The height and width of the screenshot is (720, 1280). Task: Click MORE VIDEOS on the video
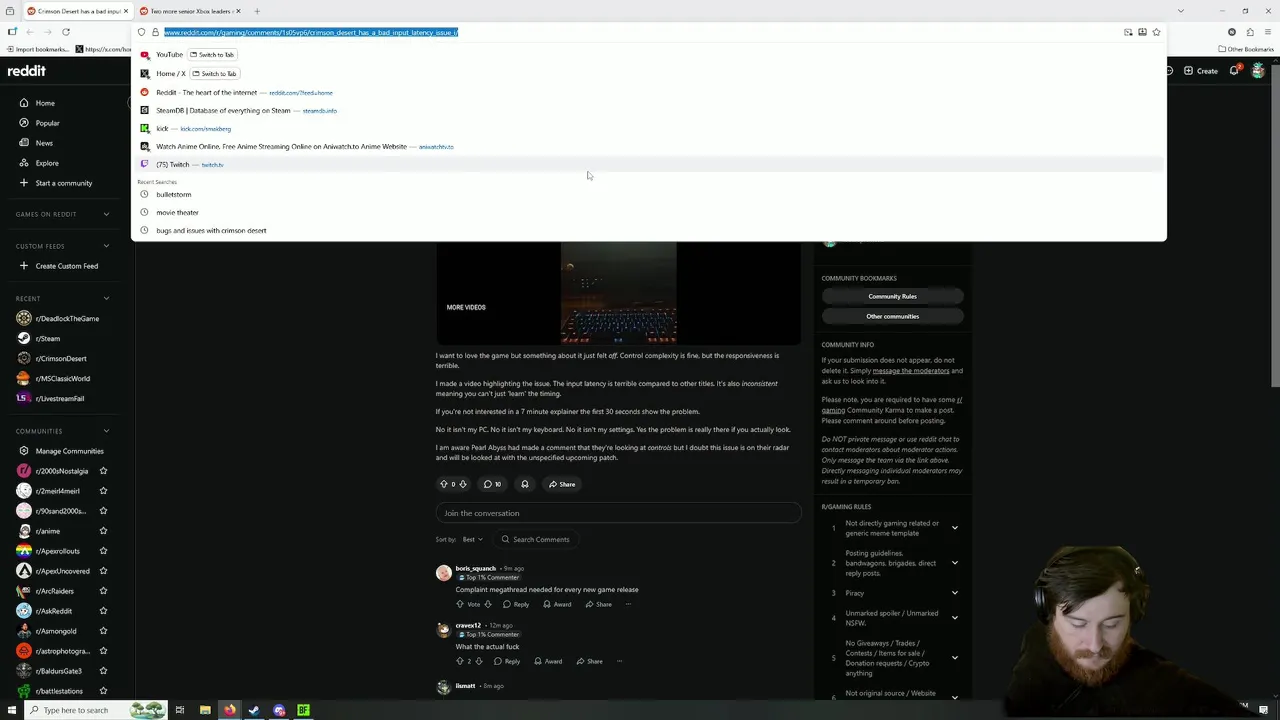(466, 307)
